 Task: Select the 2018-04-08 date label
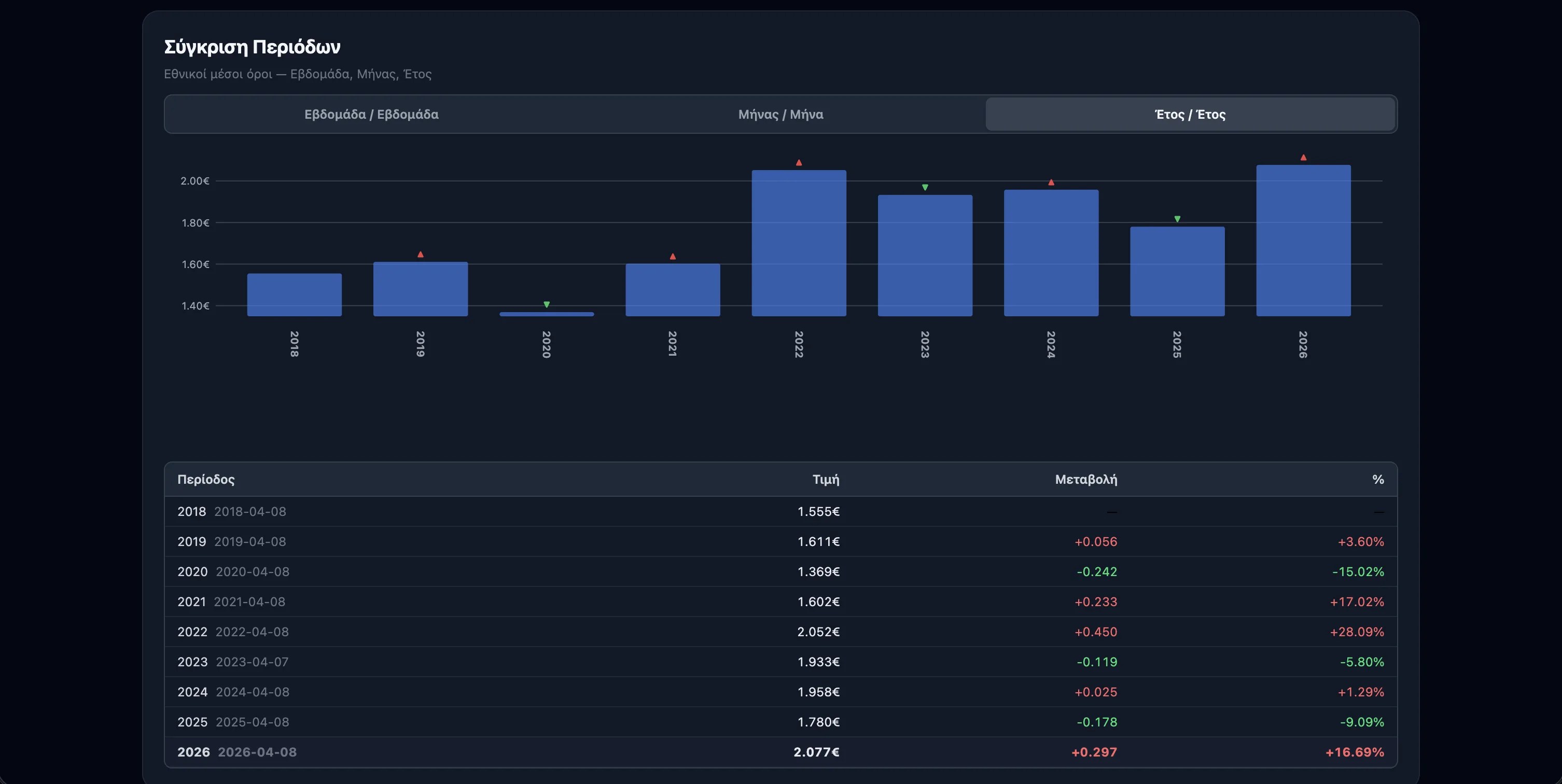251,511
